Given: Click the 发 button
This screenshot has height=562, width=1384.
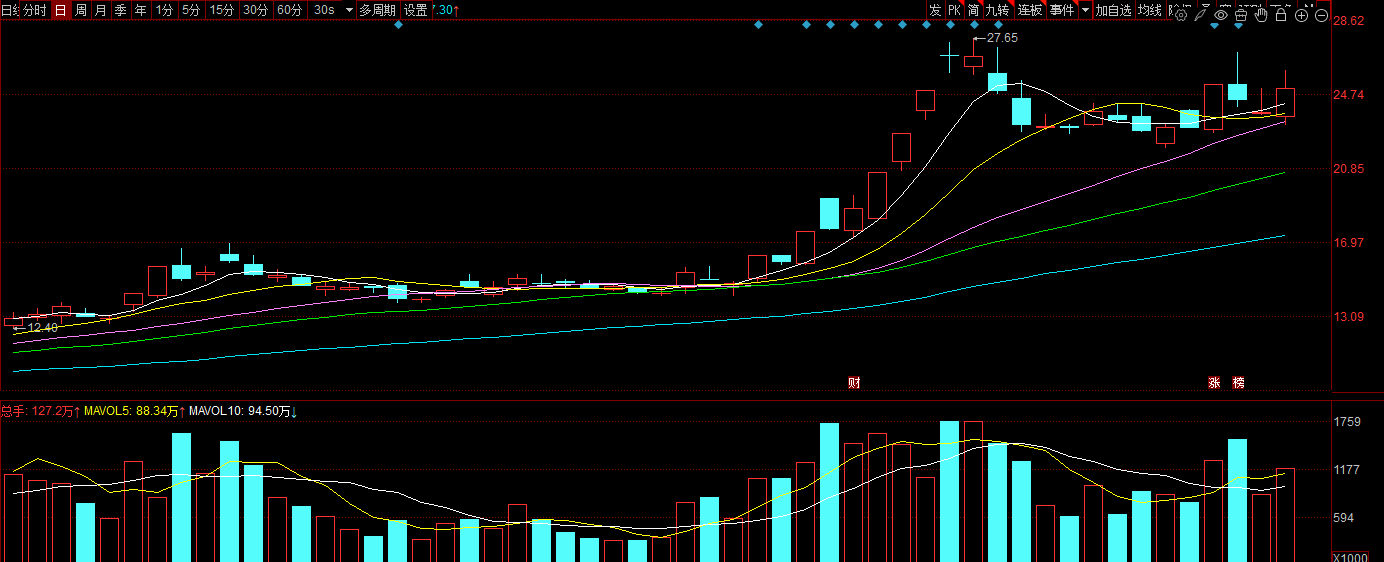Looking at the screenshot, I should click(x=935, y=10).
